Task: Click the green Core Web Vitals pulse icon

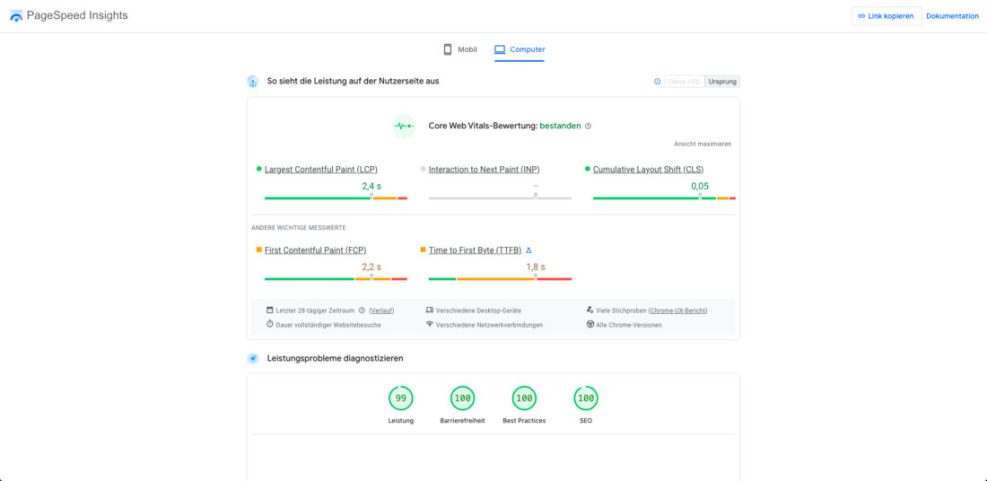Action: coord(403,126)
